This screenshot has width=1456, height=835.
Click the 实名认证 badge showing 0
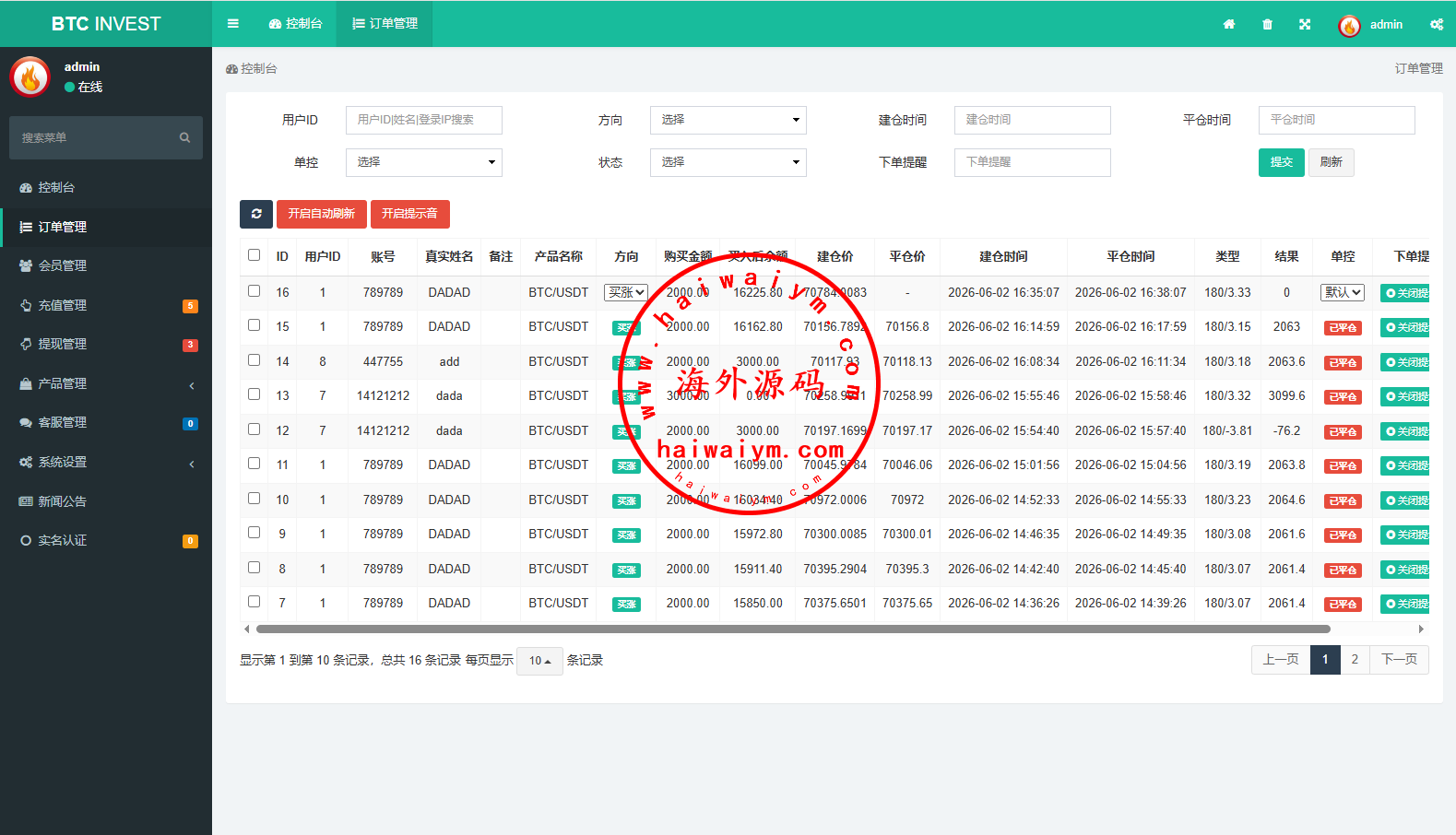[x=190, y=541]
